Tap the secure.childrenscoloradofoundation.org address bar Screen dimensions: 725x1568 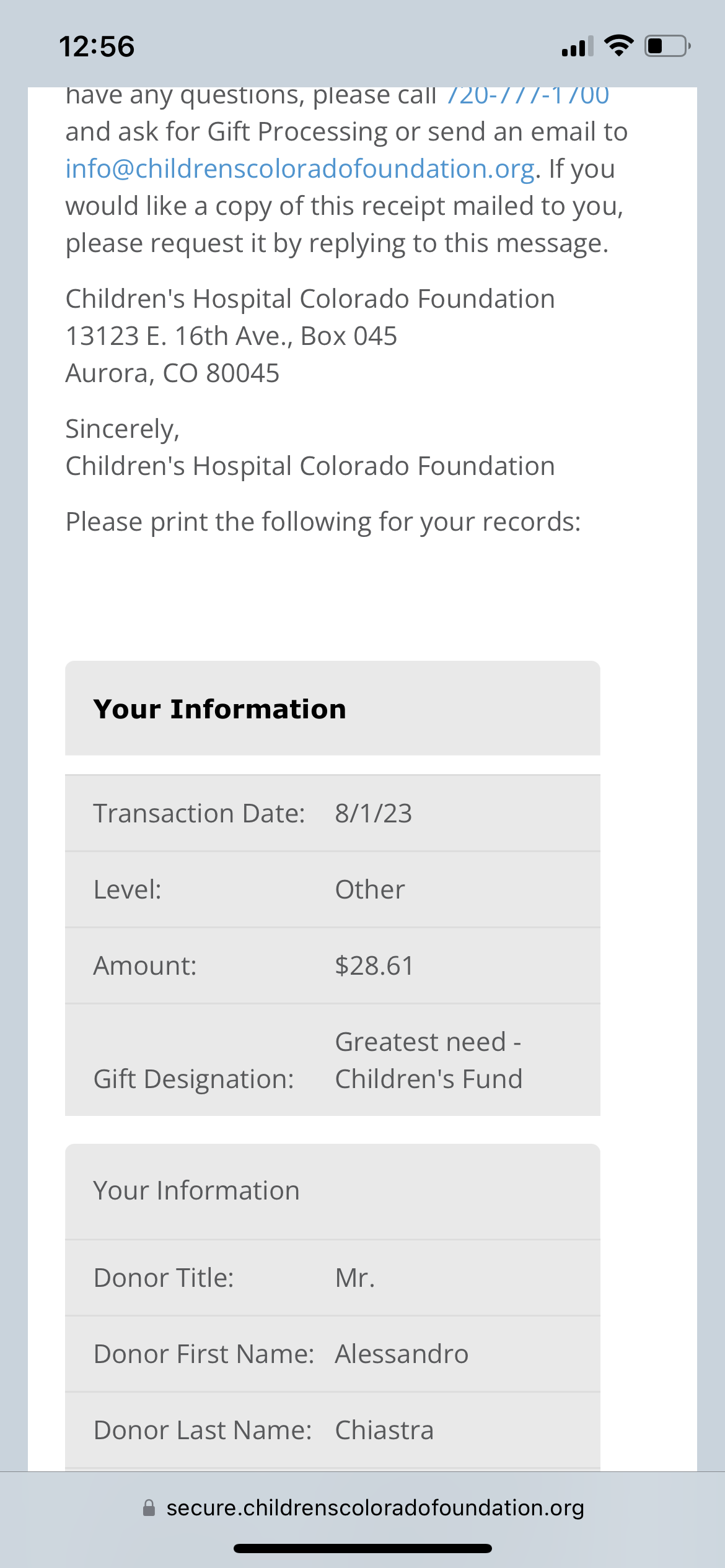click(x=374, y=1508)
